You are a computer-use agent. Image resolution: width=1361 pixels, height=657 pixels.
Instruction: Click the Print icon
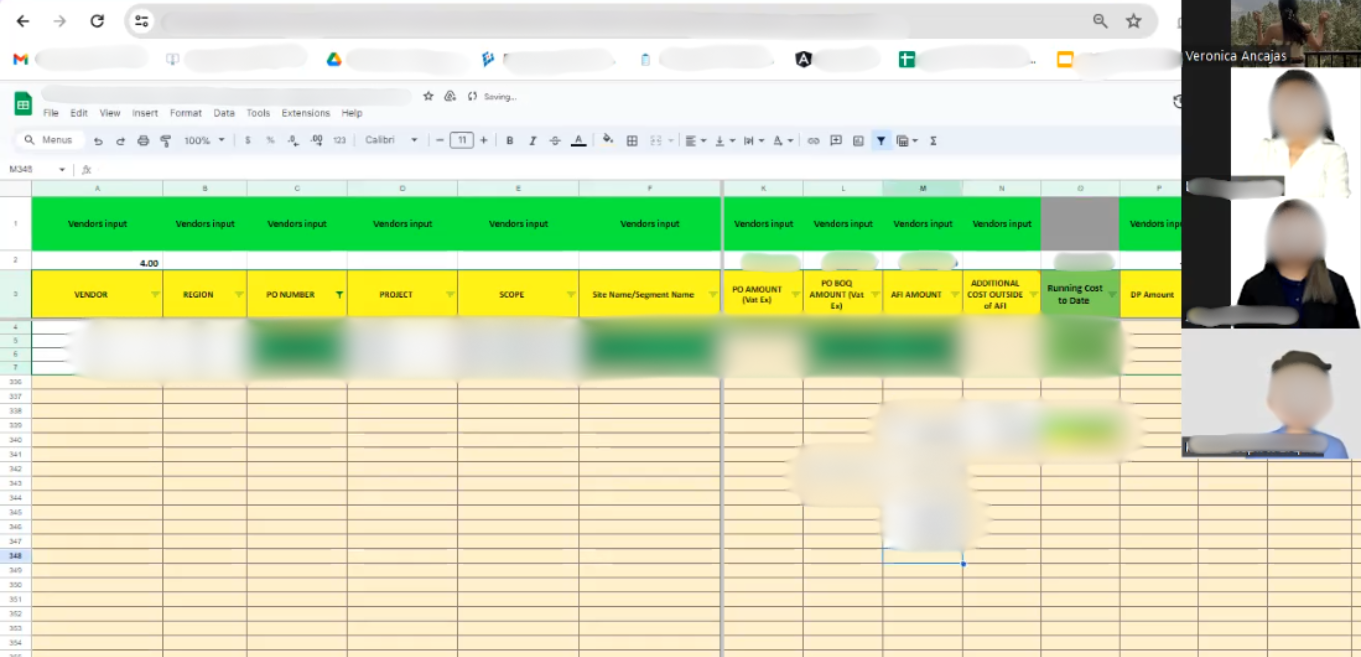(x=143, y=141)
